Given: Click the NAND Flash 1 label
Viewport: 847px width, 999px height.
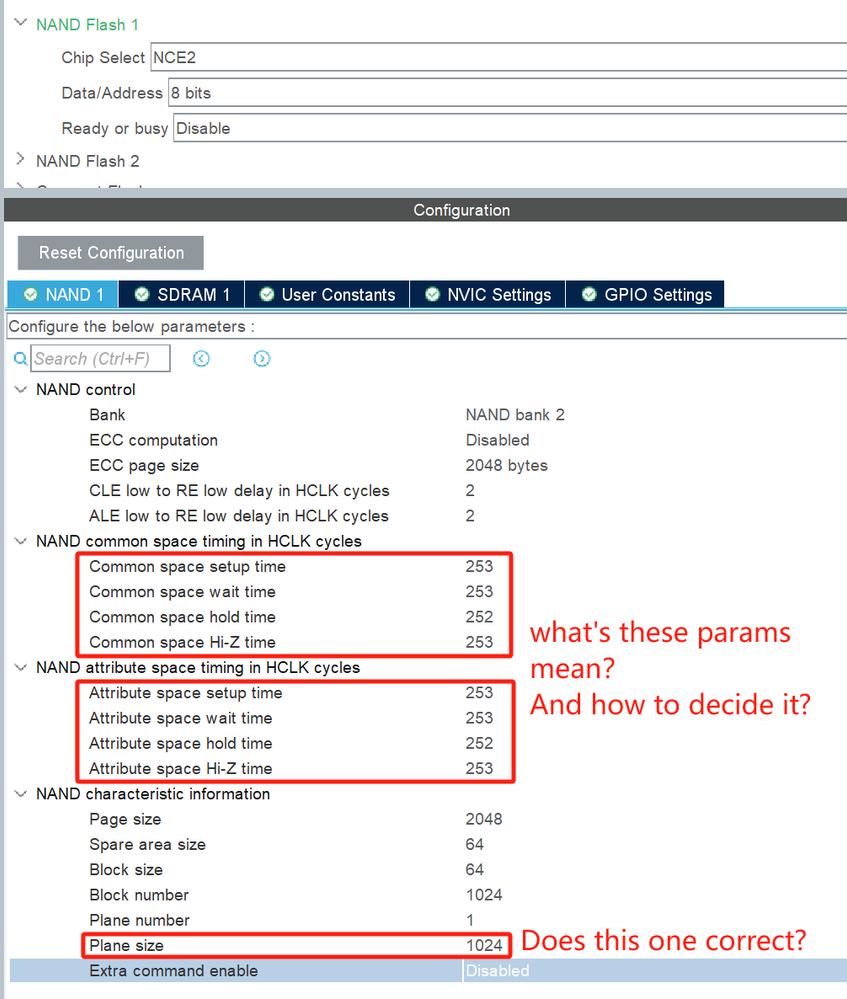Looking at the screenshot, I should point(87,25).
